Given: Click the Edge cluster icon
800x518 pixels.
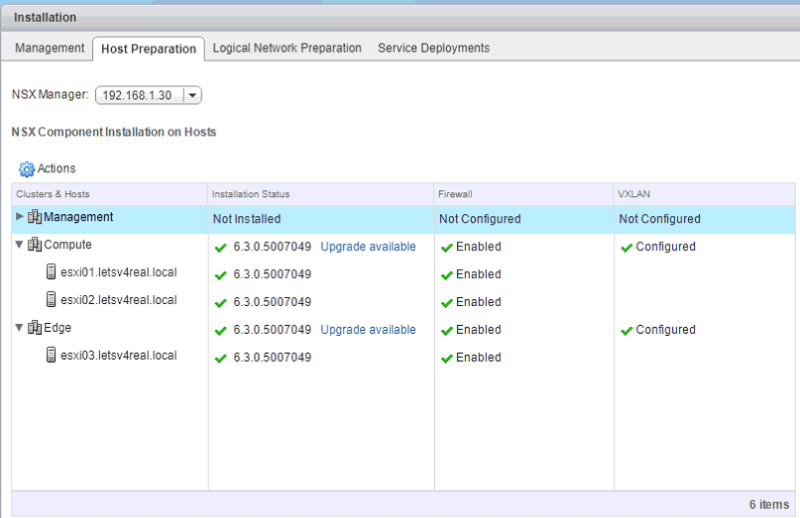Looking at the screenshot, I should click(35, 328).
